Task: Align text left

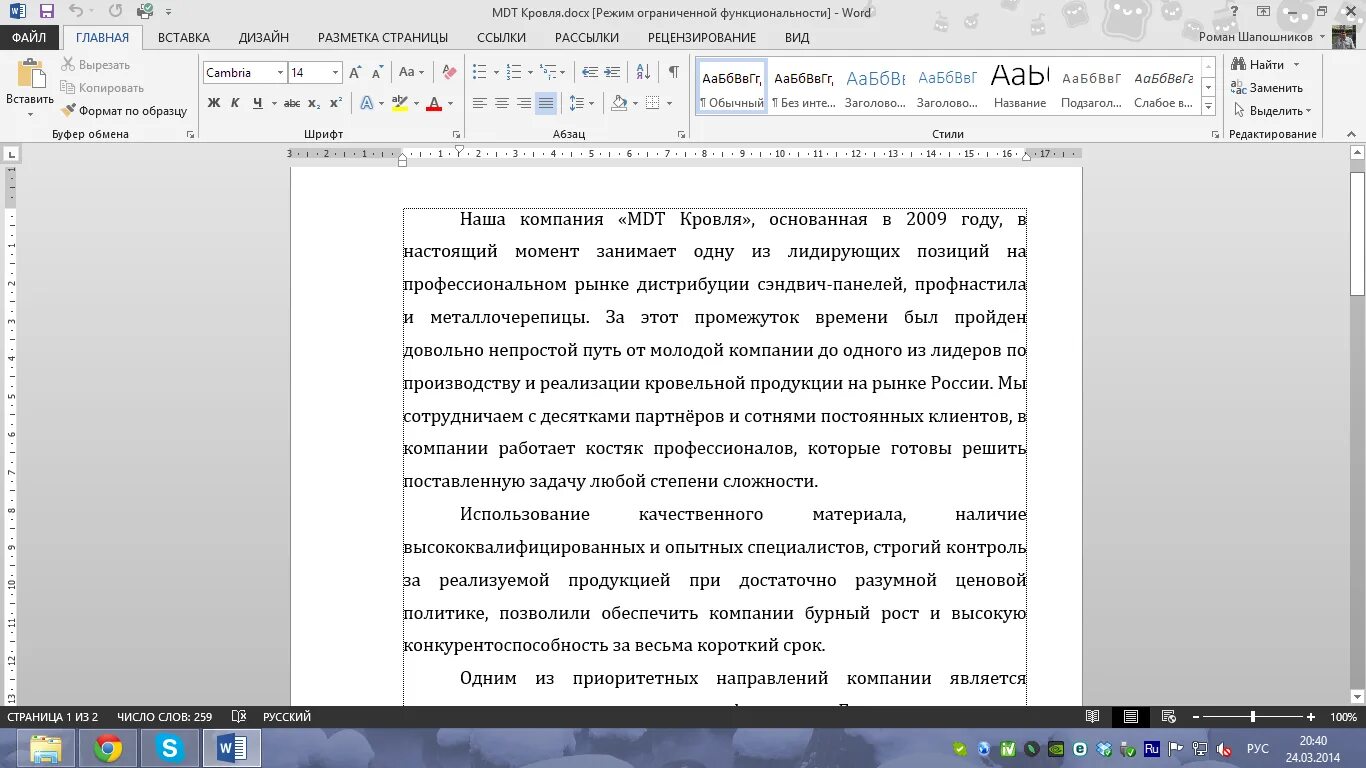Action: pyautogui.click(x=480, y=103)
